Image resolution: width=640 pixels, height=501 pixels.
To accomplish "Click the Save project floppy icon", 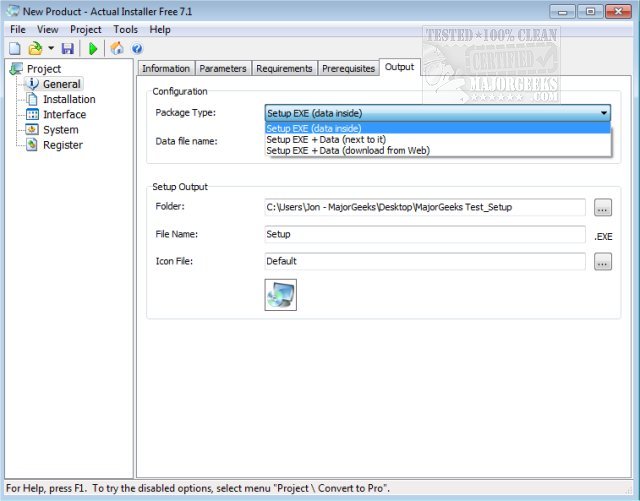I will [67, 49].
